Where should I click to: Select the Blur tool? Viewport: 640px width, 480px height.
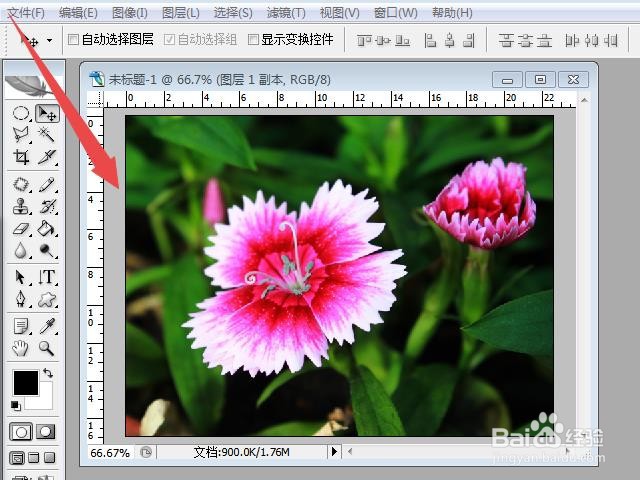21,250
